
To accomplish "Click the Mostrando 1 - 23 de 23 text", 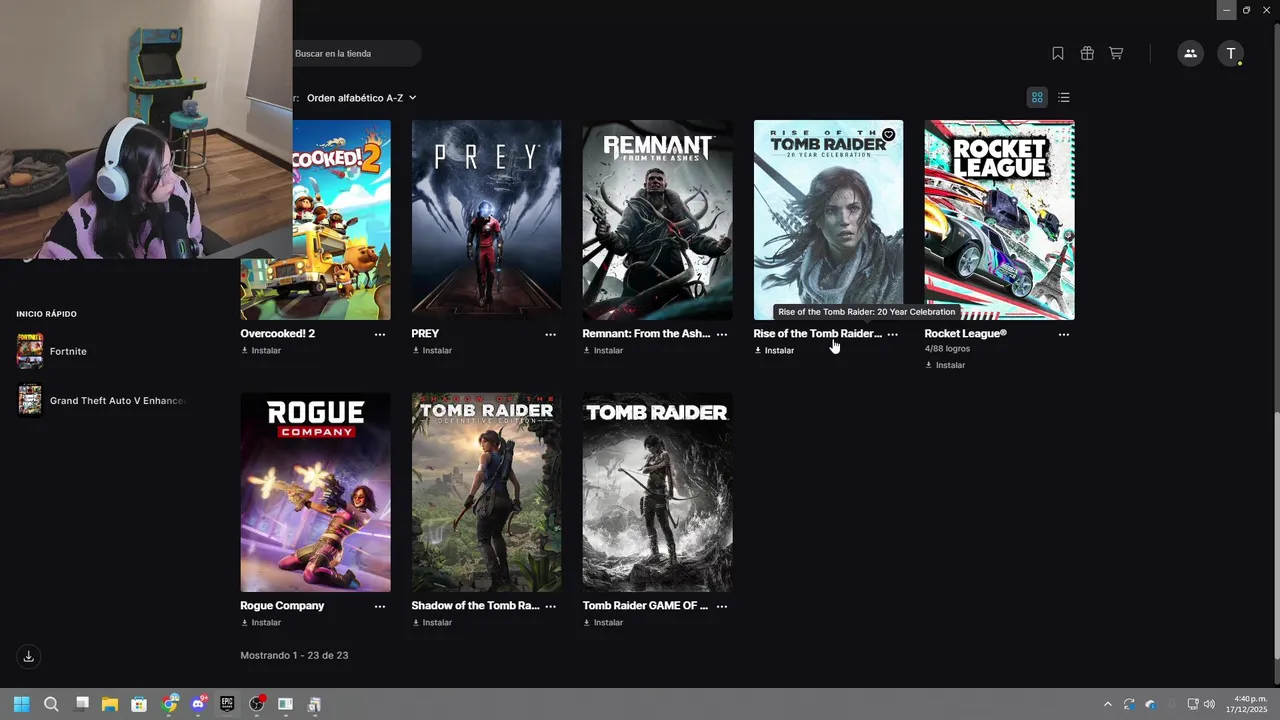I will pyautogui.click(x=294, y=656).
